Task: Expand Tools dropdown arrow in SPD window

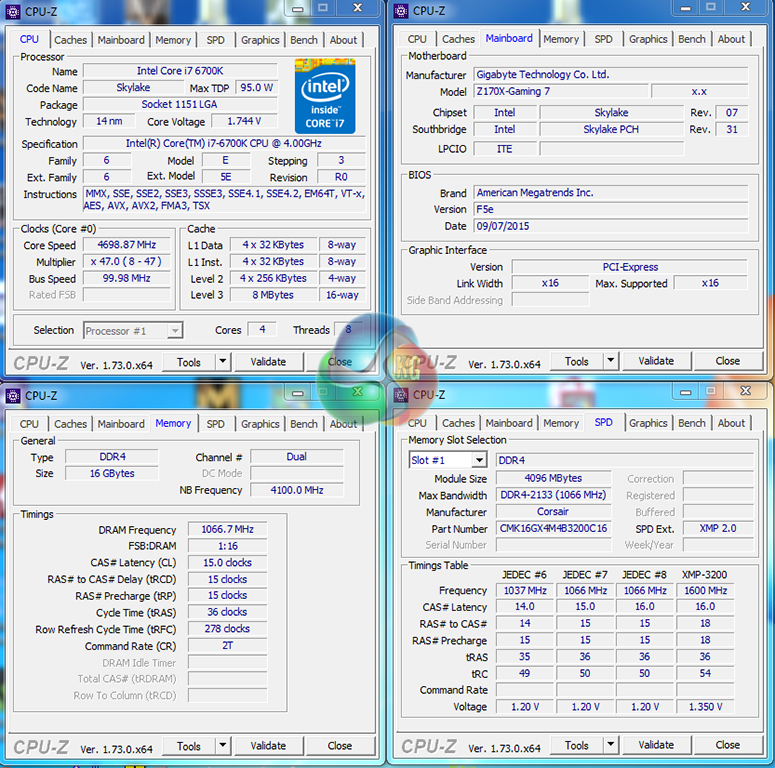Action: 611,744
